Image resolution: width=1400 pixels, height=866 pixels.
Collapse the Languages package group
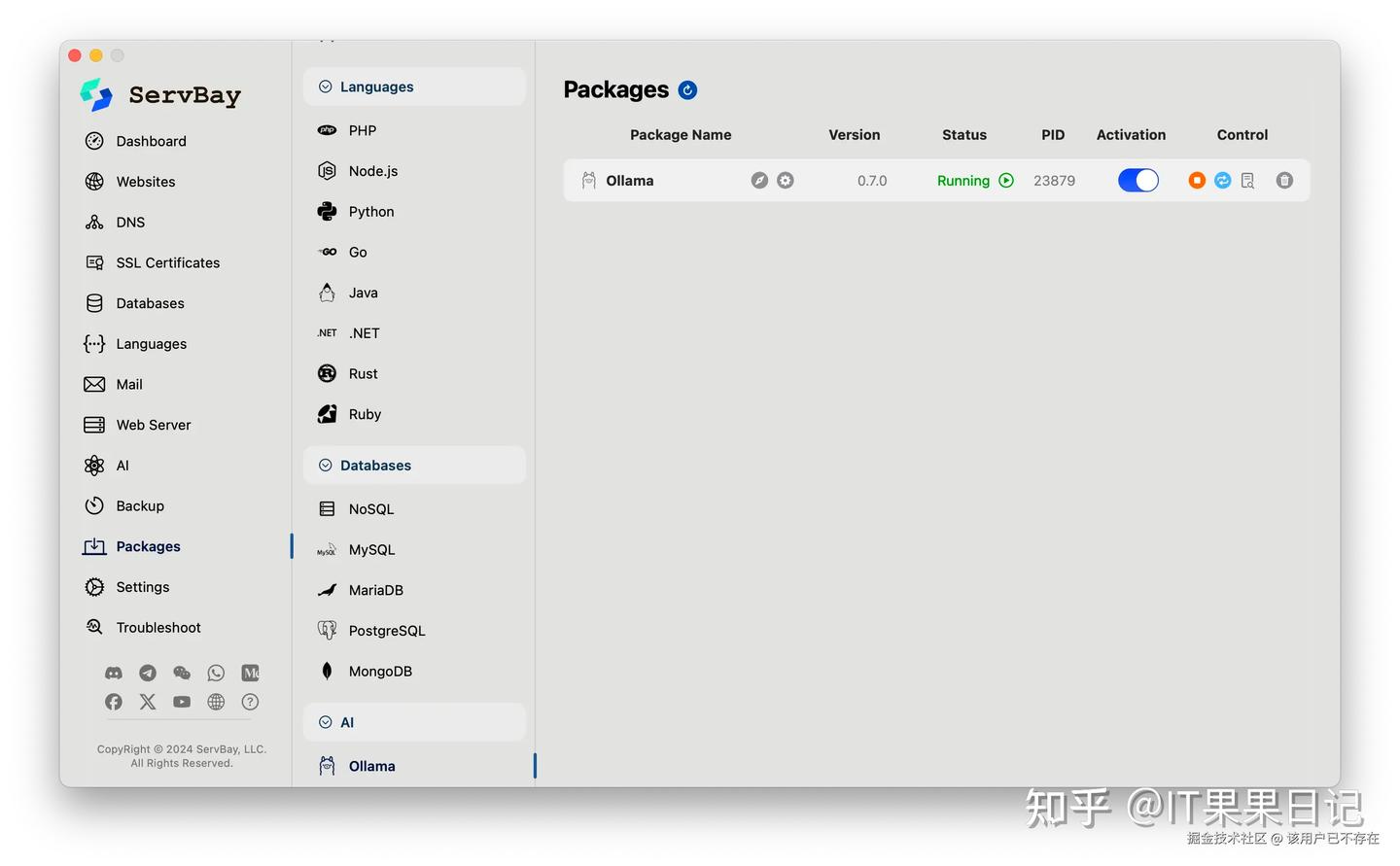[414, 87]
